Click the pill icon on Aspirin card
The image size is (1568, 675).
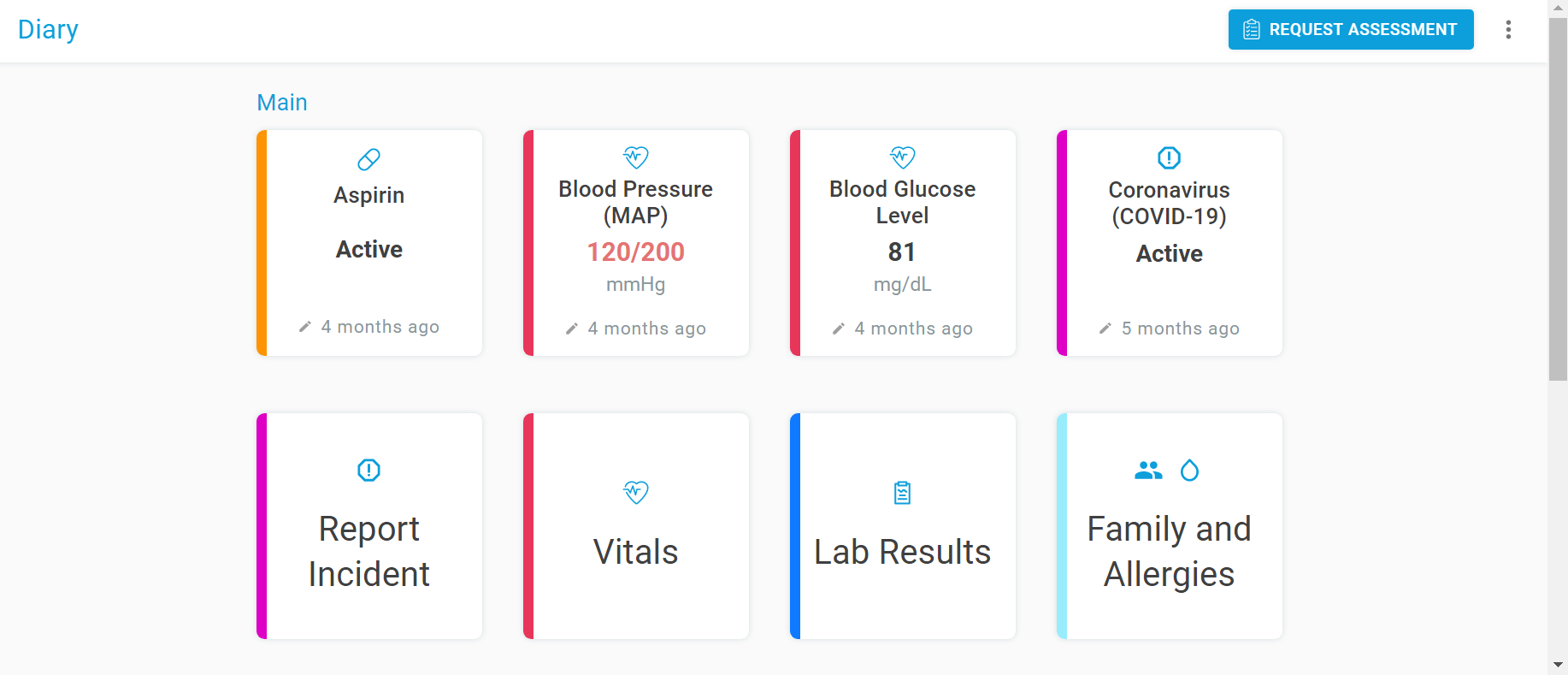point(368,159)
